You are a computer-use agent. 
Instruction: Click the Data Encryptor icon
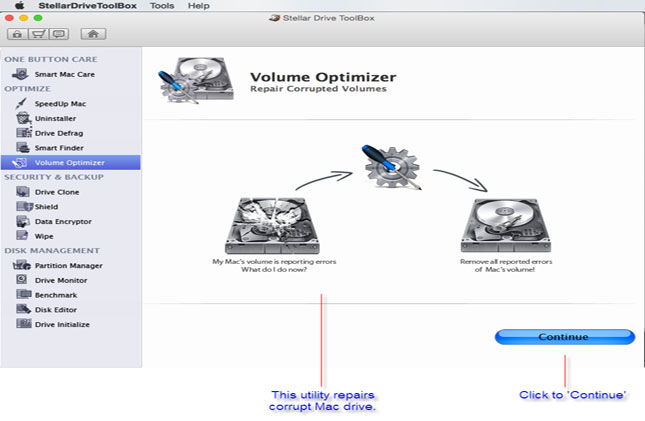click(23, 221)
